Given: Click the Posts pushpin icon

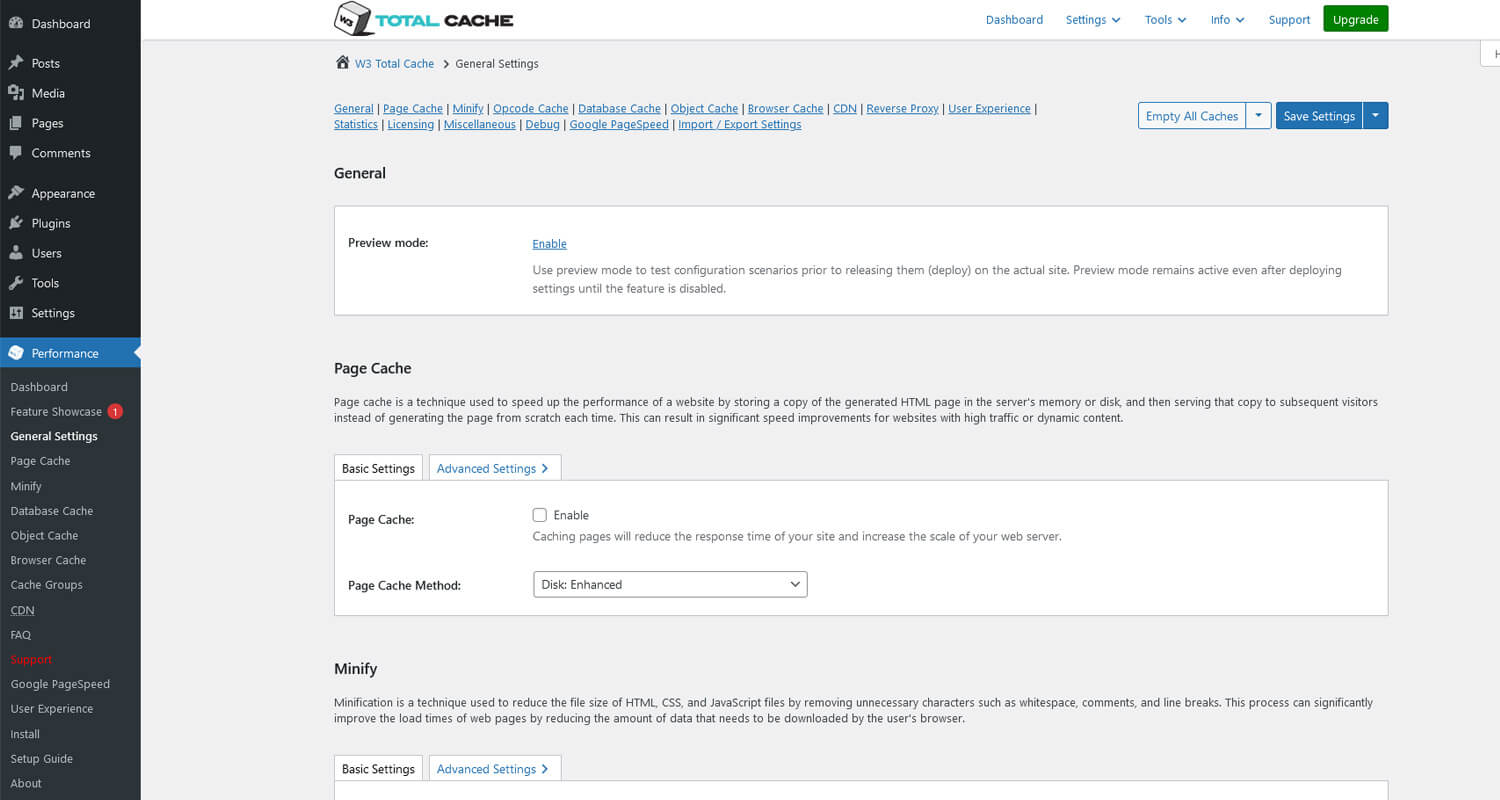Looking at the screenshot, I should click(16, 63).
